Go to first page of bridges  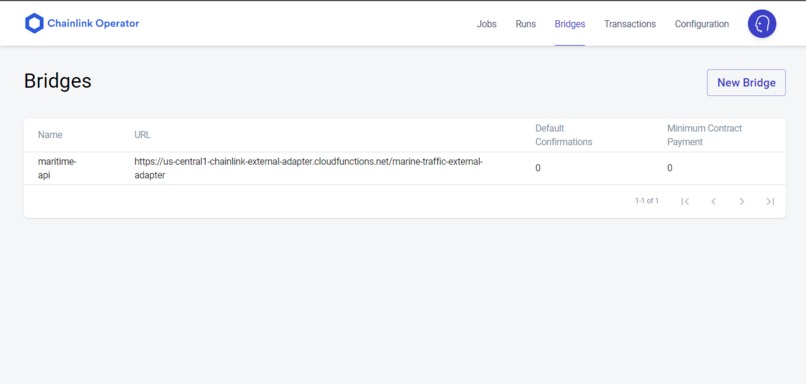pos(685,202)
